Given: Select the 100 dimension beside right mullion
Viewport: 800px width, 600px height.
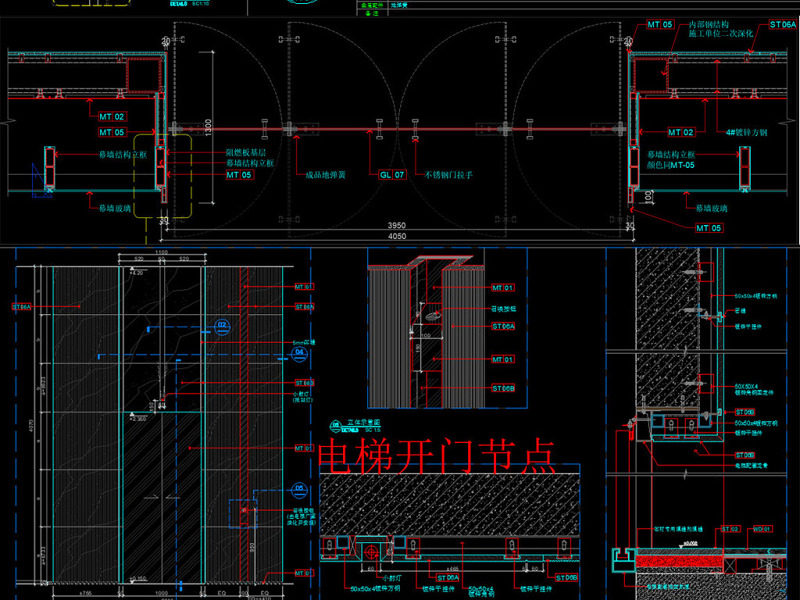Looking at the screenshot, I should pyautogui.click(x=648, y=196).
